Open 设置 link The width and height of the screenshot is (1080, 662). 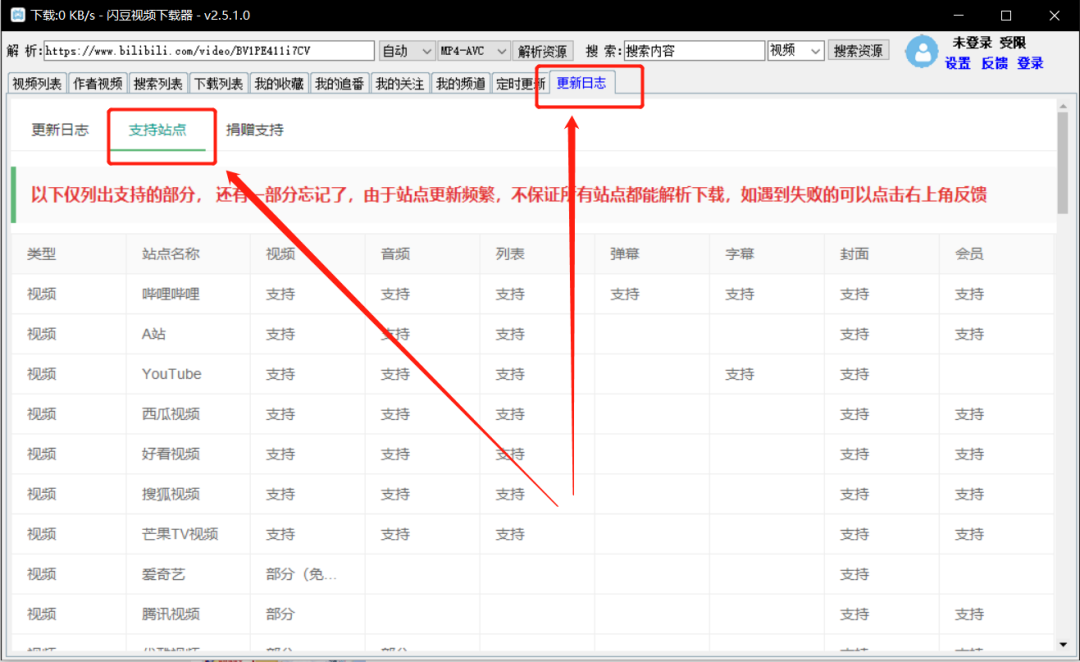(957, 63)
